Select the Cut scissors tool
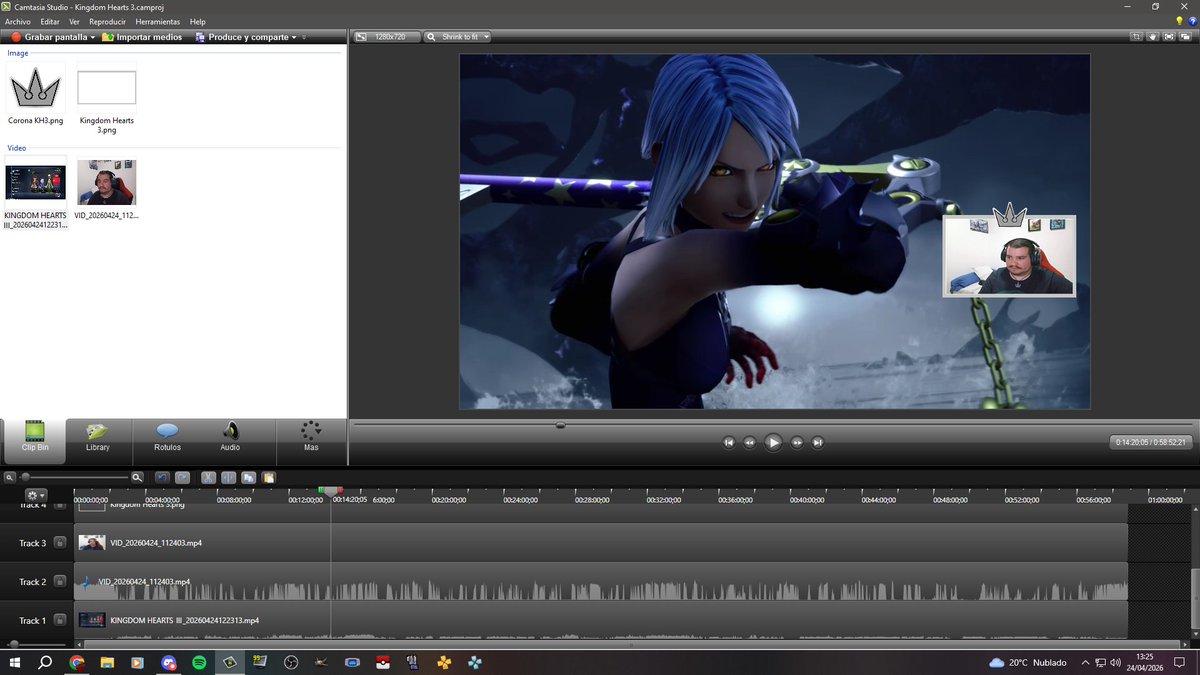Viewport: 1200px width, 675px height. point(209,478)
